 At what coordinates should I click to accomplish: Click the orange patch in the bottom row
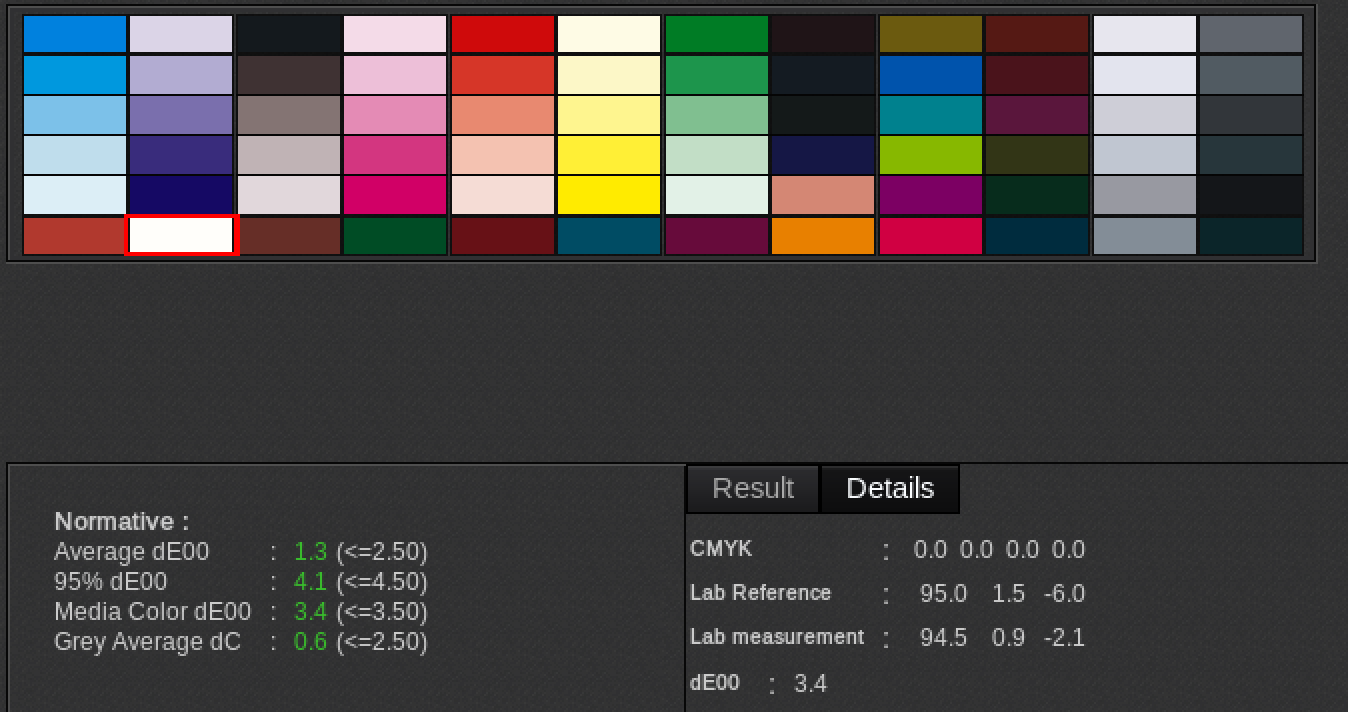coord(823,236)
